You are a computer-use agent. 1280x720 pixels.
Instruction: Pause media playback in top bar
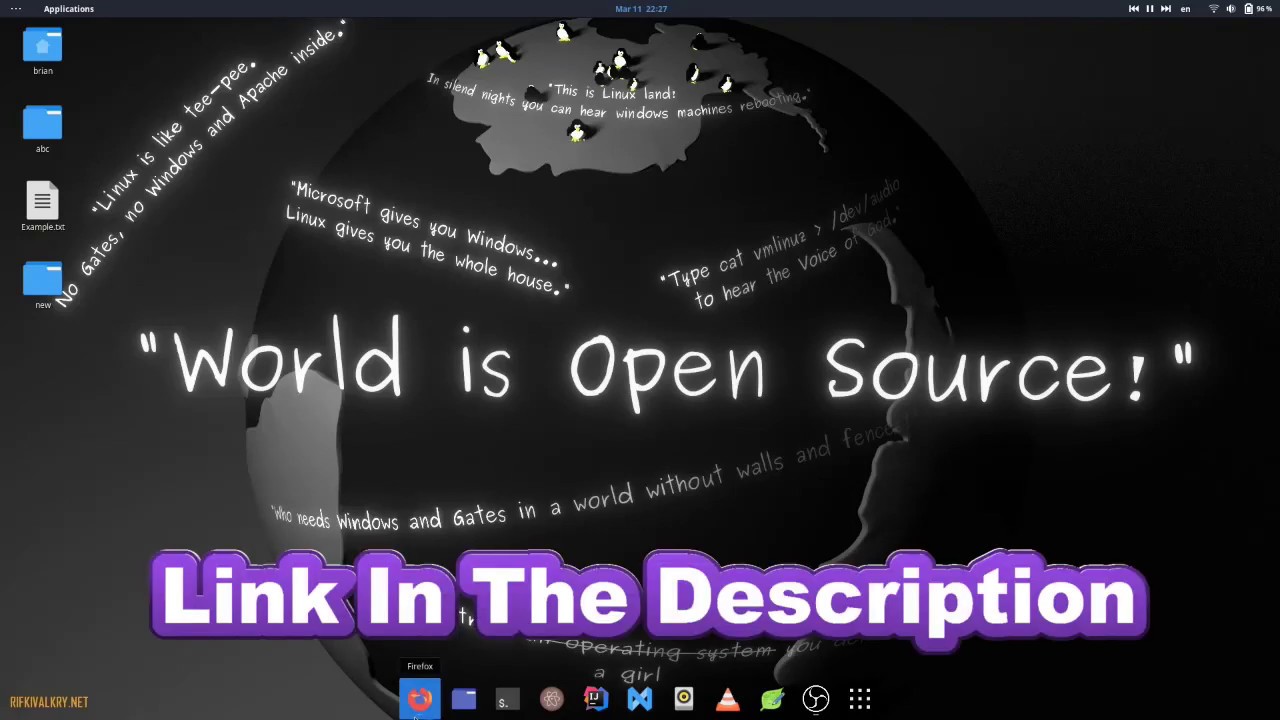[1150, 9]
